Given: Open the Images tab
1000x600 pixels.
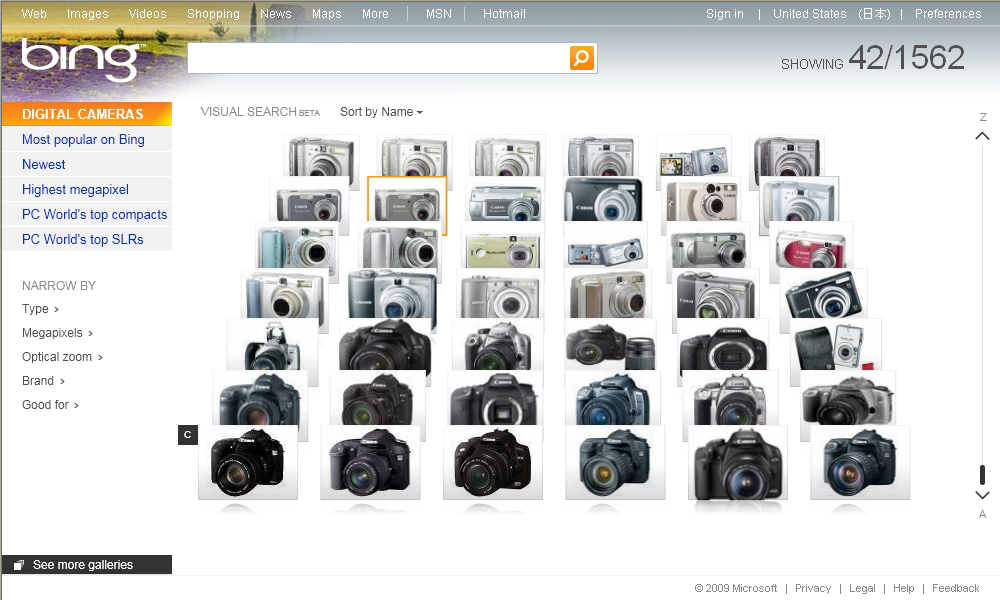Looking at the screenshot, I should click(87, 13).
